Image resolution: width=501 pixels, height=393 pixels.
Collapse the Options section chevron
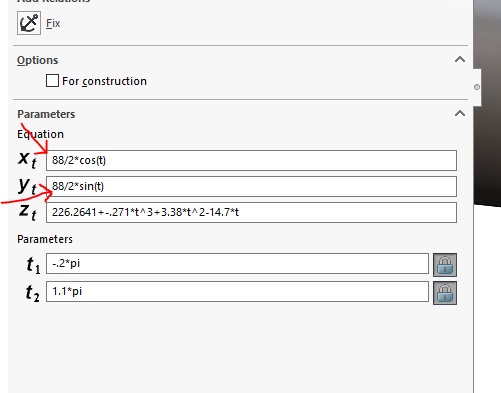pos(460,60)
